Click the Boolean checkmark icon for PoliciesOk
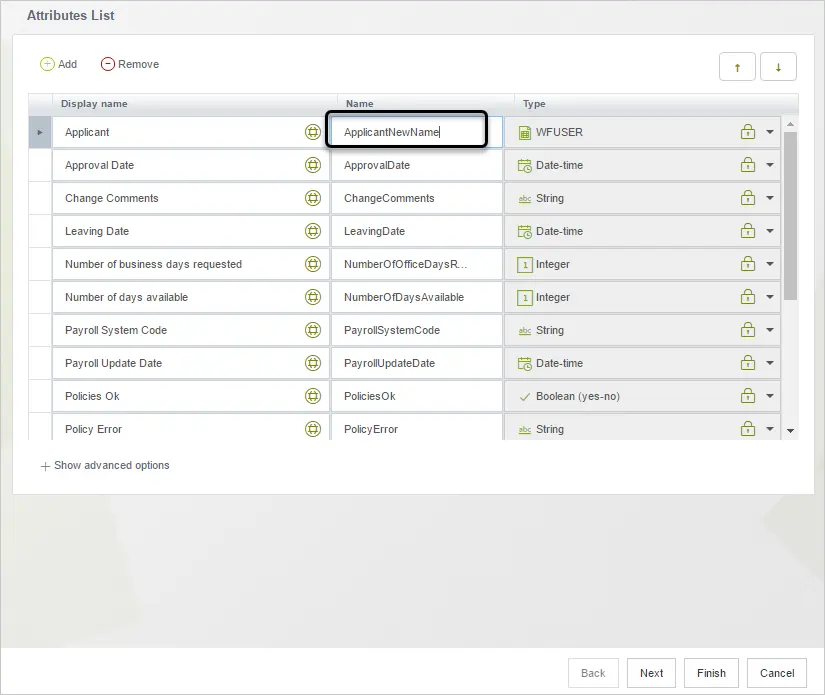The height and width of the screenshot is (695, 825). tap(525, 397)
